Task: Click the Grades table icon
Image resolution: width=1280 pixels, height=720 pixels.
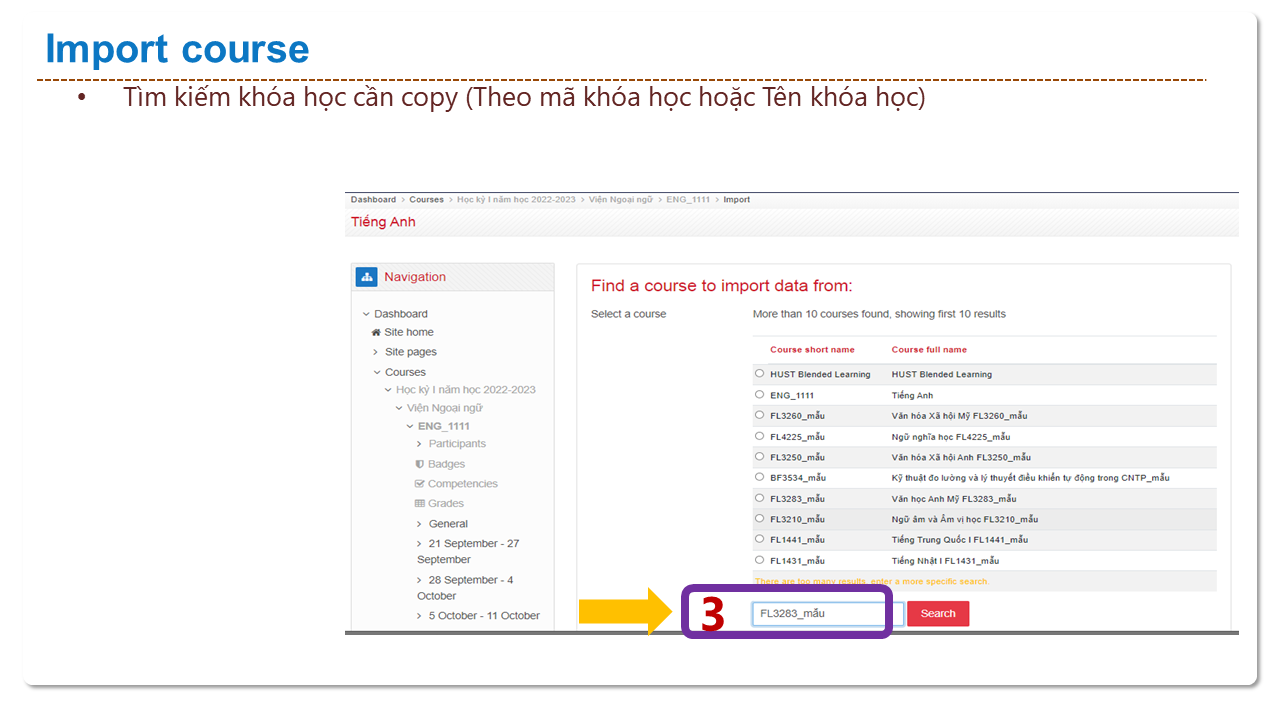Action: pos(420,504)
